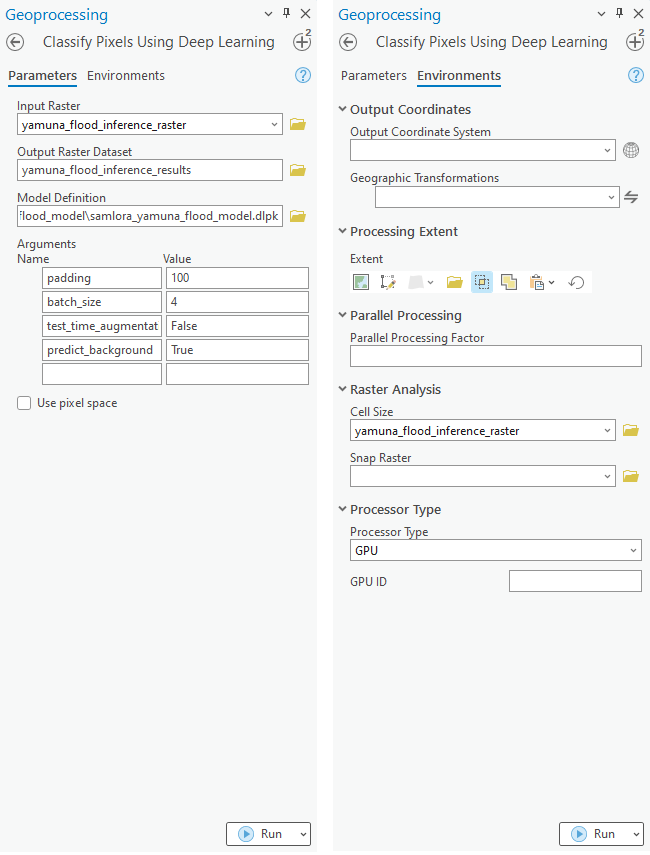Expand the Processor Type dropdown showing GPU
Viewport: 650px width, 855px height.
633,551
